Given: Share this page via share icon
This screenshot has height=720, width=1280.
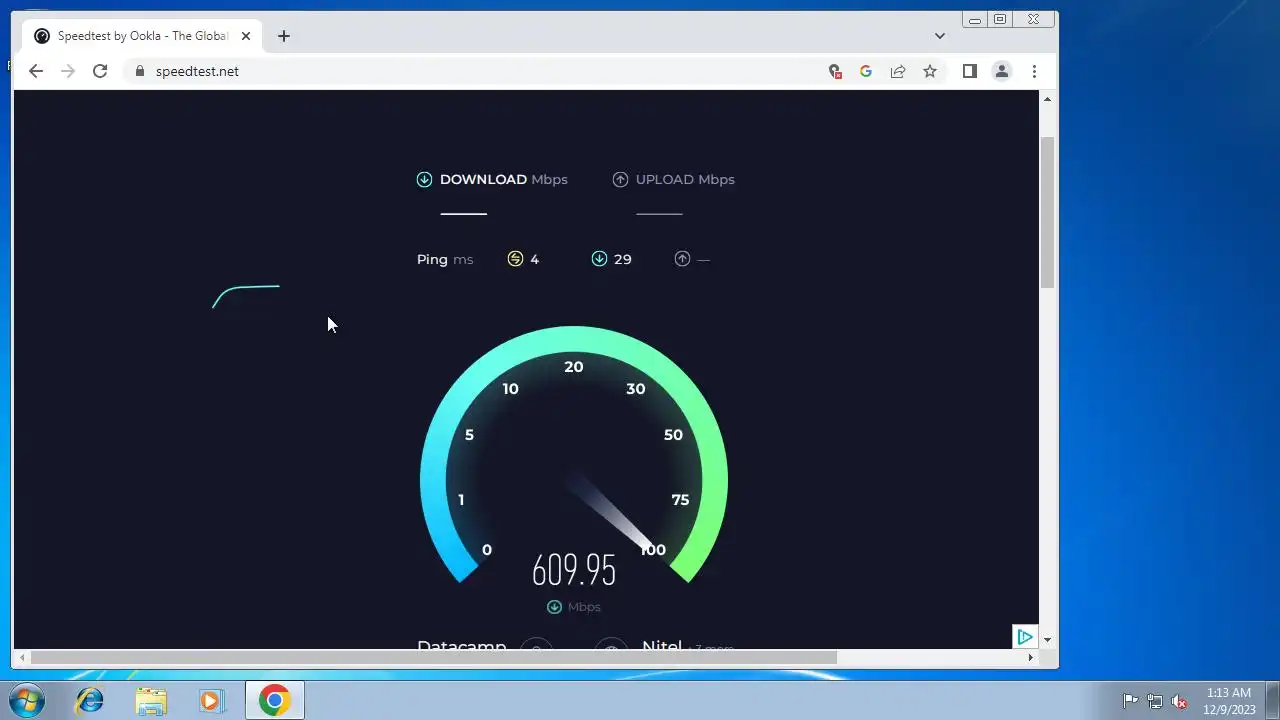Looking at the screenshot, I should coord(898,71).
